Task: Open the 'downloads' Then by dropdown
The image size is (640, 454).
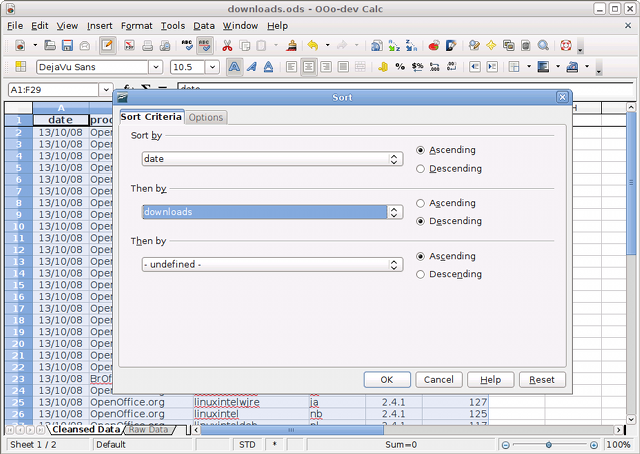Action: tap(395, 212)
